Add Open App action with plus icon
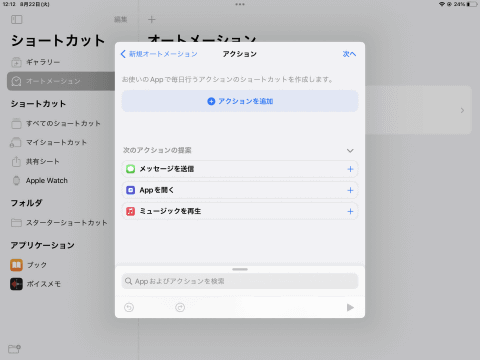 350,190
